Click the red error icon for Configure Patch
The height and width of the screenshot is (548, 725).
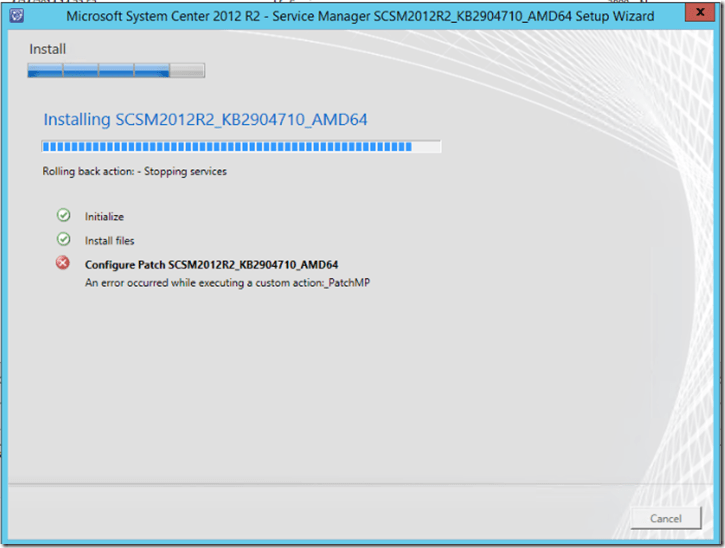(63, 263)
